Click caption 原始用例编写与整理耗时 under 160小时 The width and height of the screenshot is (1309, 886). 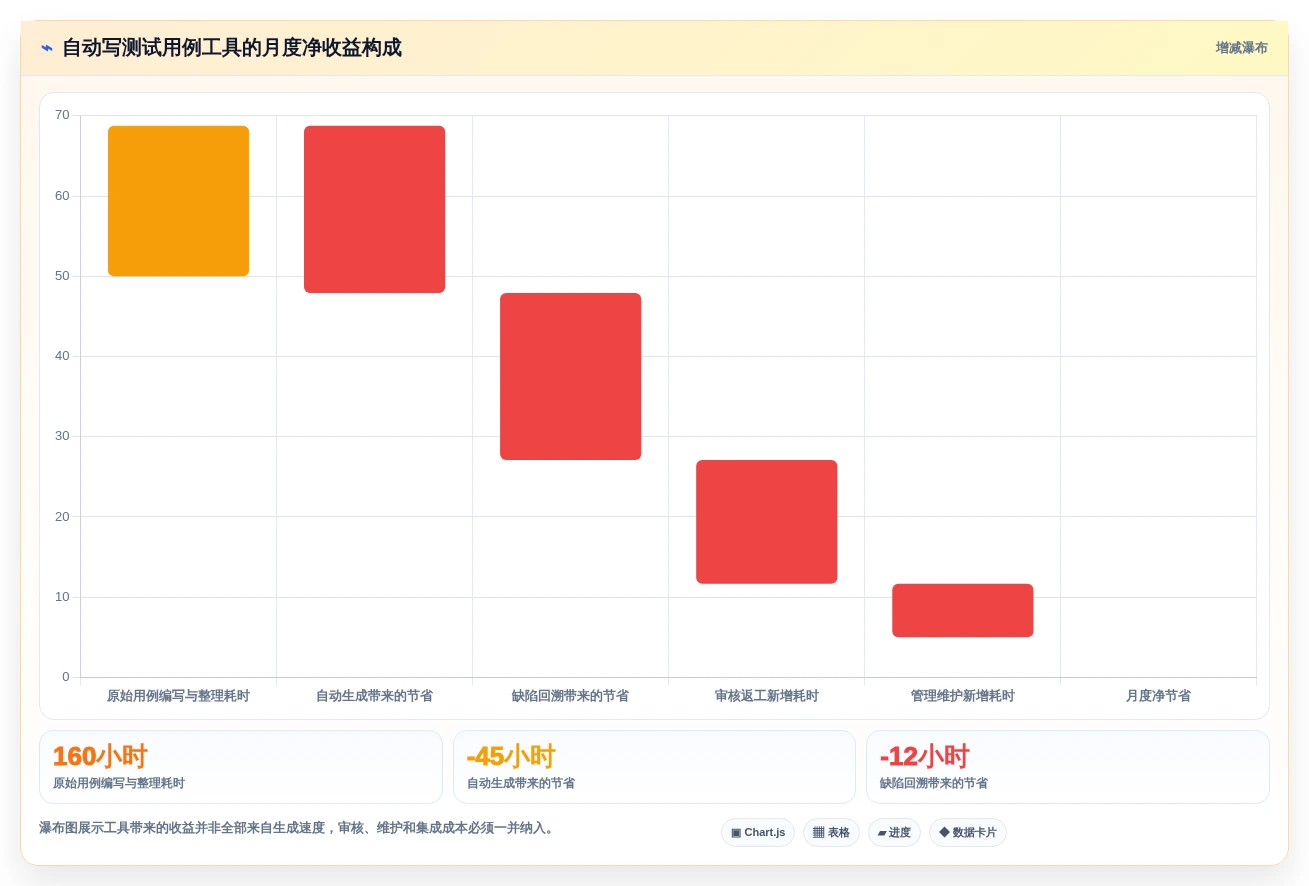point(119,784)
